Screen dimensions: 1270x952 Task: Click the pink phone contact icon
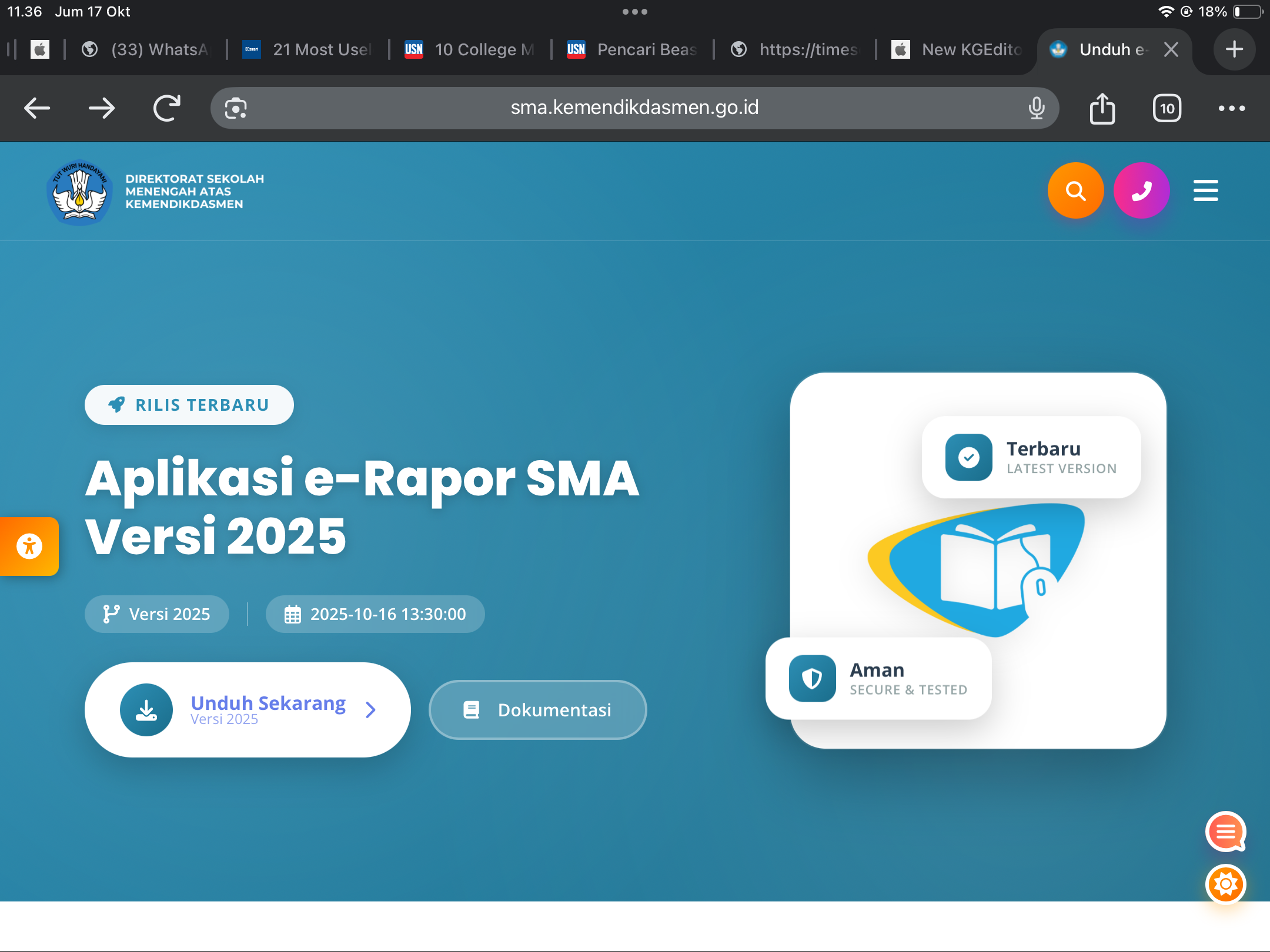point(1141,190)
